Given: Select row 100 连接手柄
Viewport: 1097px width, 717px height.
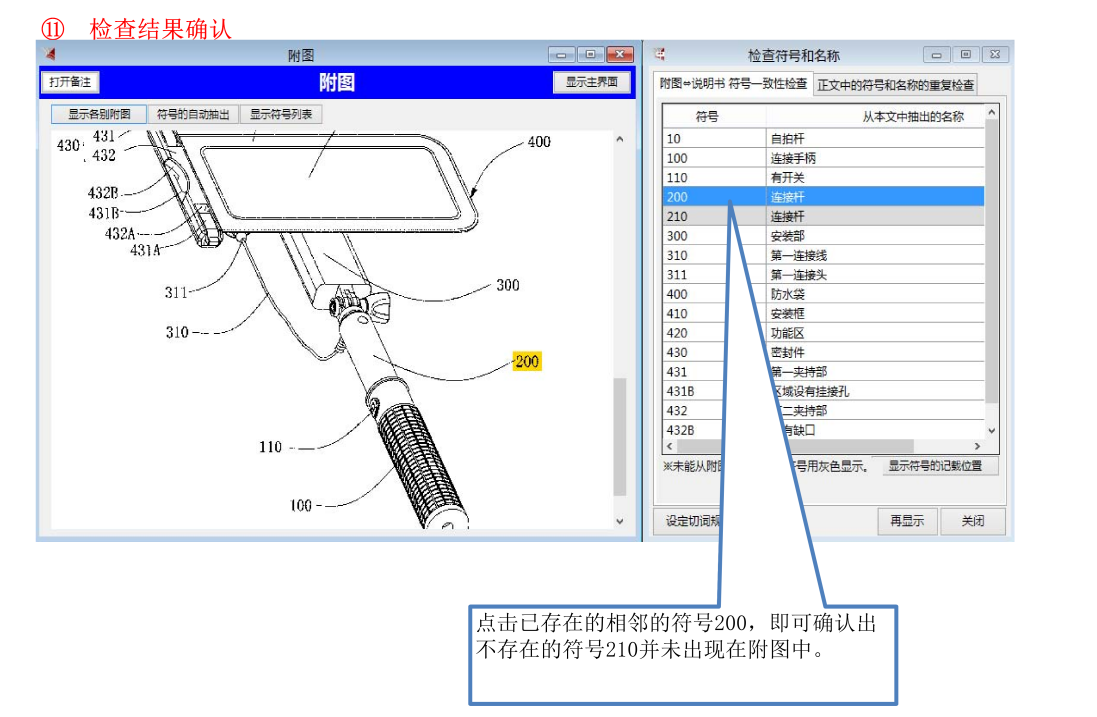Looking at the screenshot, I should point(823,158).
